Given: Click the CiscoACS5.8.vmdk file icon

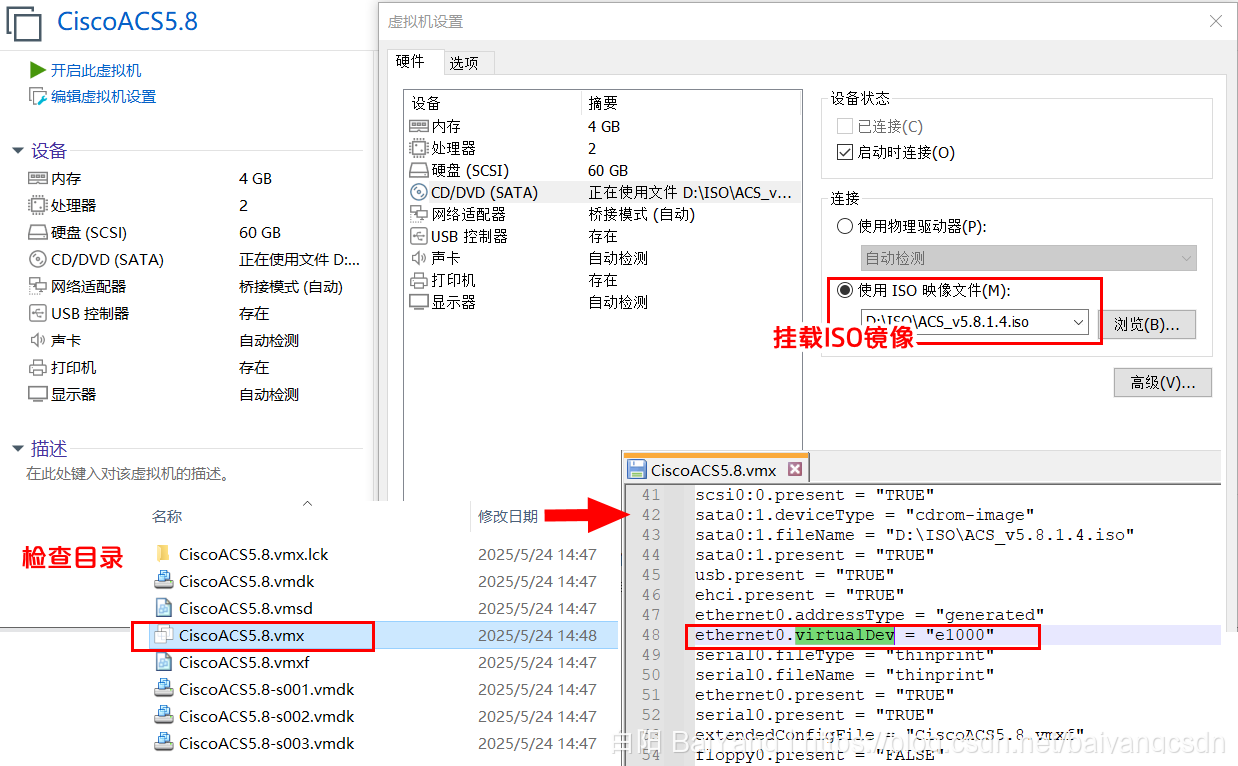Looking at the screenshot, I should (x=164, y=581).
